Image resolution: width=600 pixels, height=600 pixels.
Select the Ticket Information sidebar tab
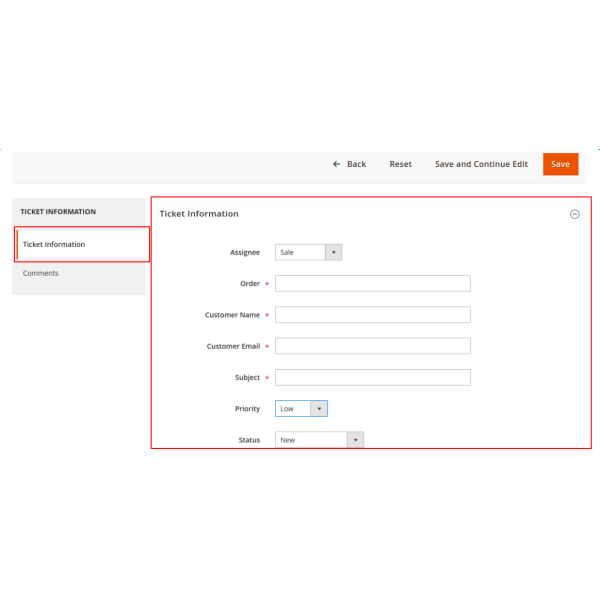(54, 245)
